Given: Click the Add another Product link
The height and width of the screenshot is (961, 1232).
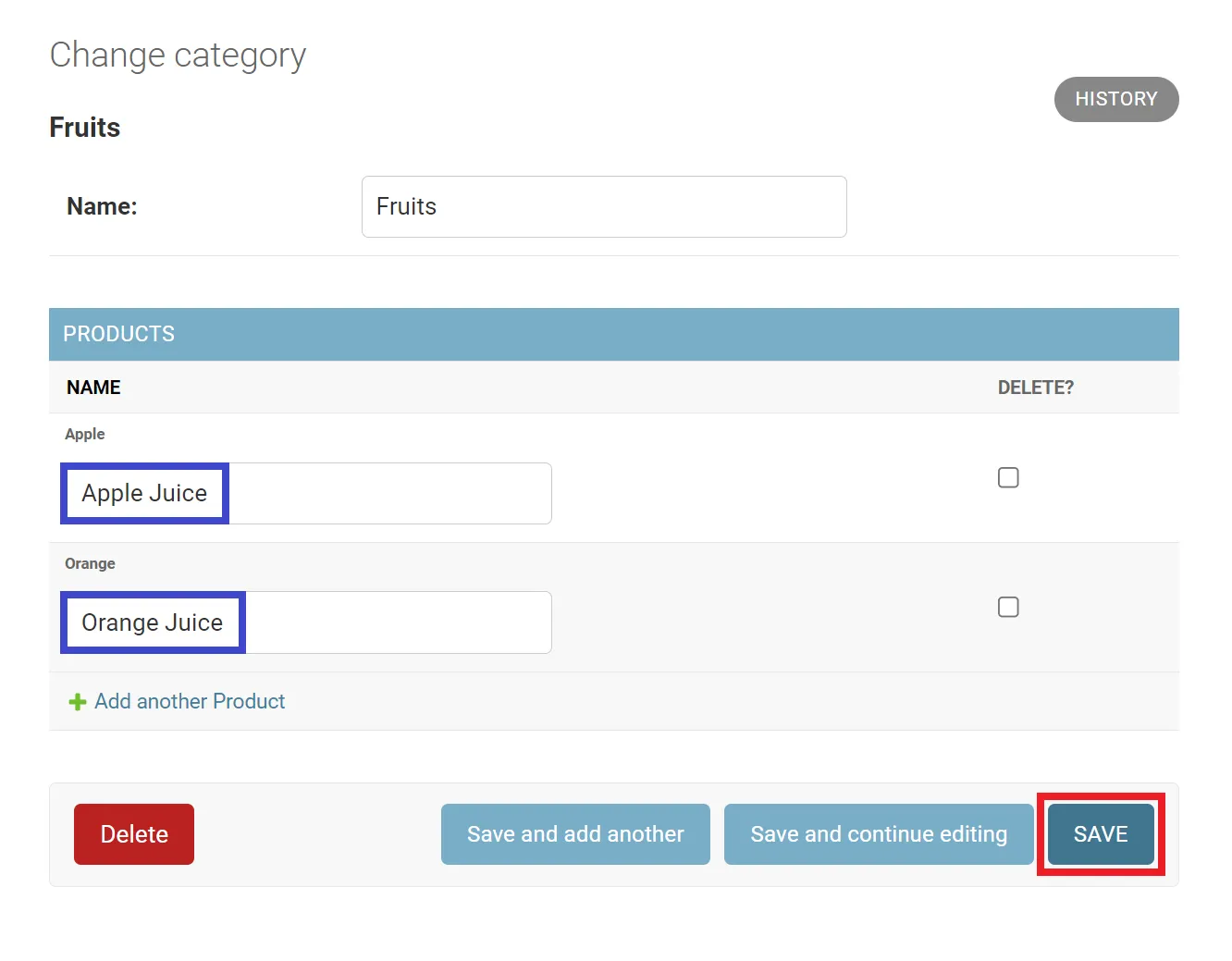Looking at the screenshot, I should click(x=190, y=701).
